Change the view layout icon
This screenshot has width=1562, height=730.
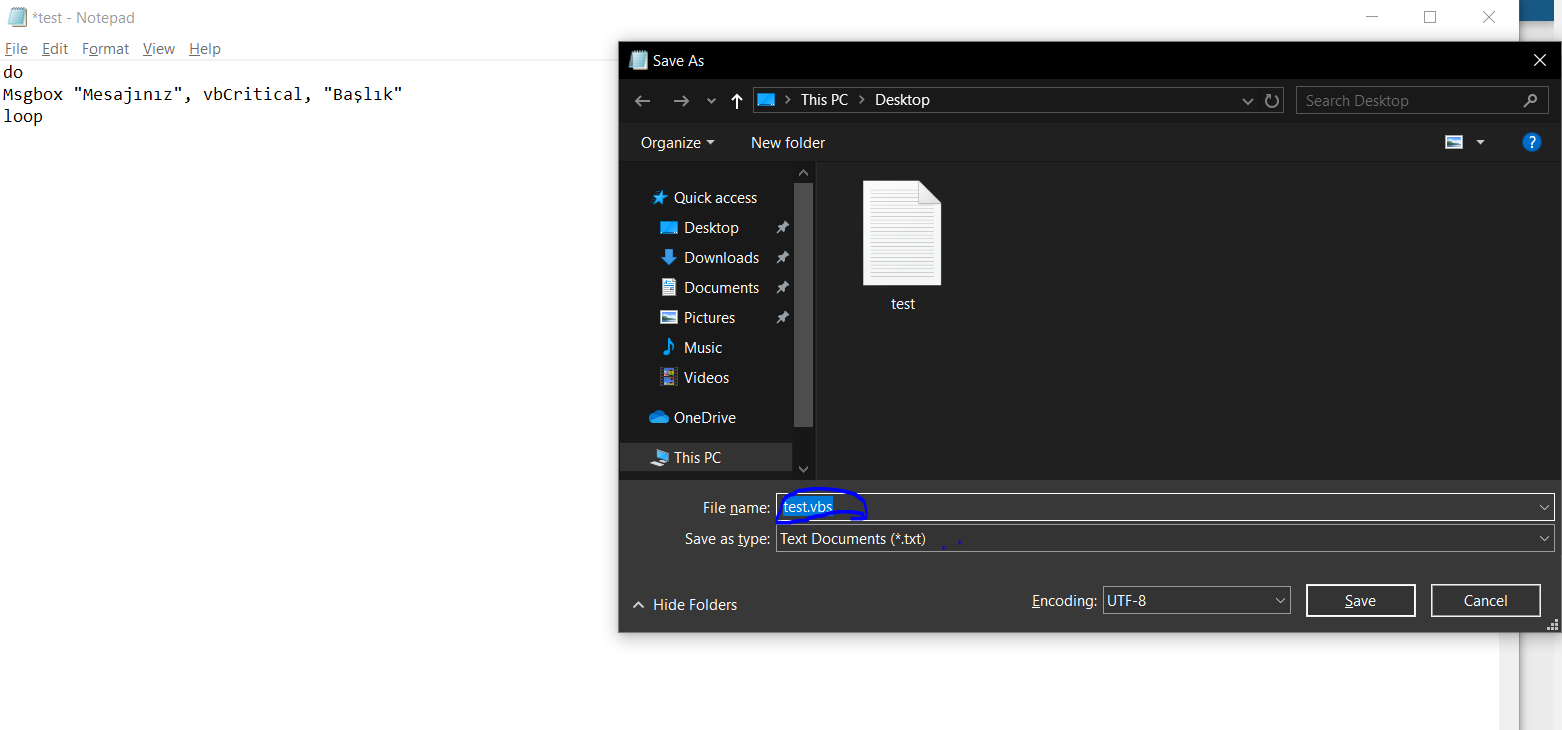pyautogui.click(x=1454, y=143)
